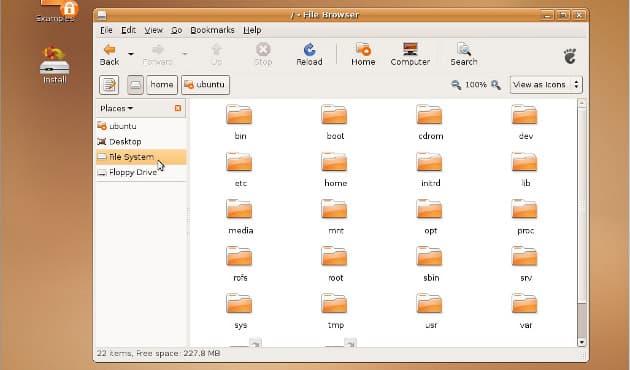Open Computer from the toolbar

point(410,55)
